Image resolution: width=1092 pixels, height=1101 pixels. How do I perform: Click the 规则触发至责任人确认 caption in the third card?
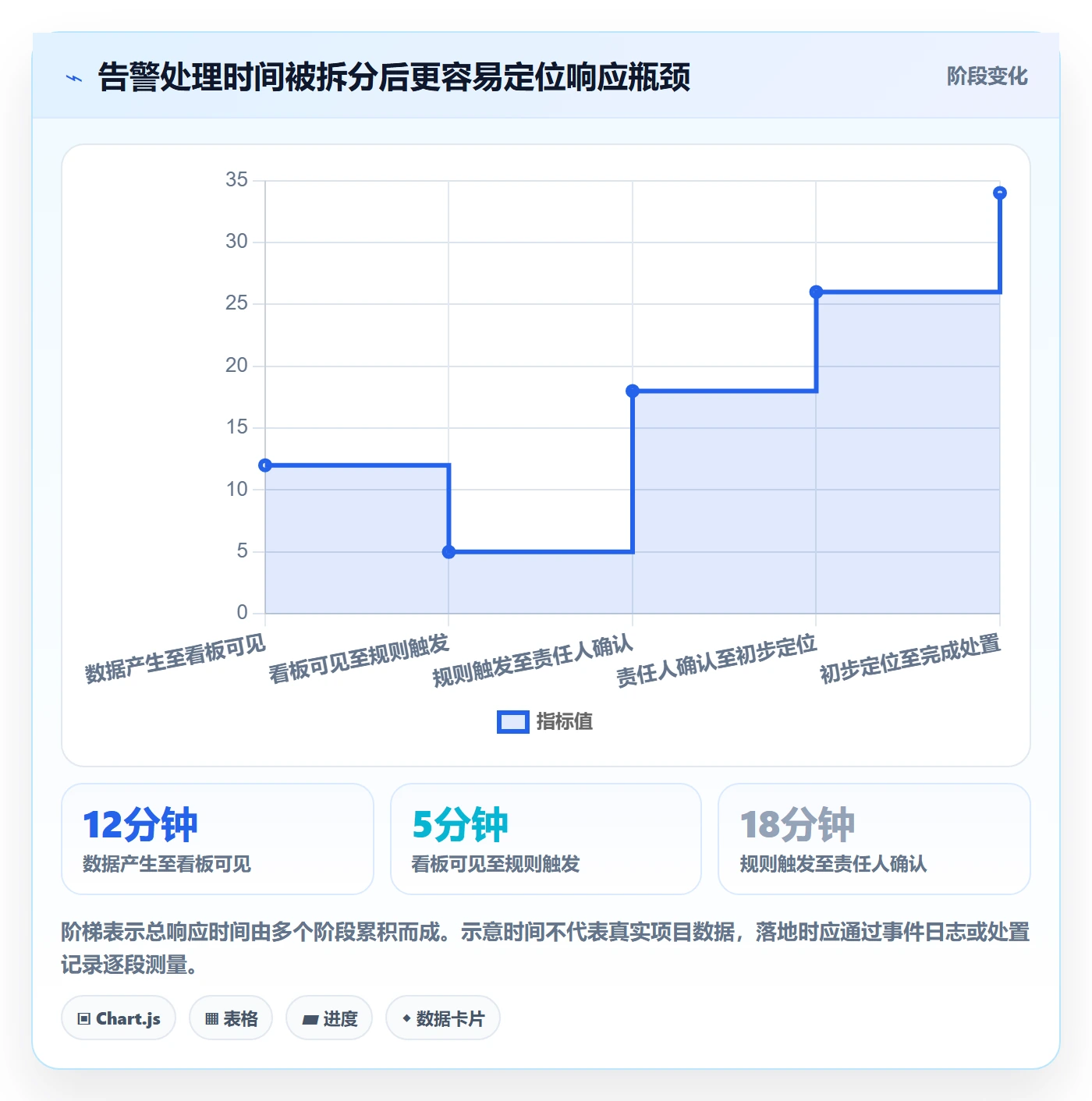click(x=833, y=864)
